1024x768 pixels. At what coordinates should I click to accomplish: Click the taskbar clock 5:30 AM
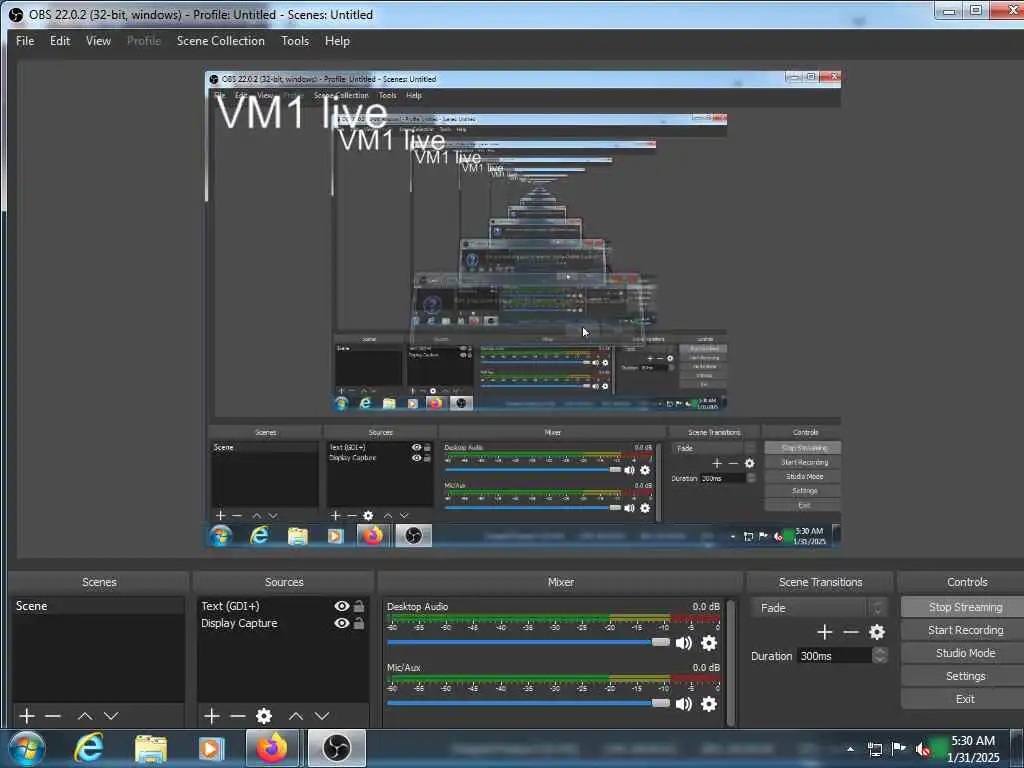[973, 749]
